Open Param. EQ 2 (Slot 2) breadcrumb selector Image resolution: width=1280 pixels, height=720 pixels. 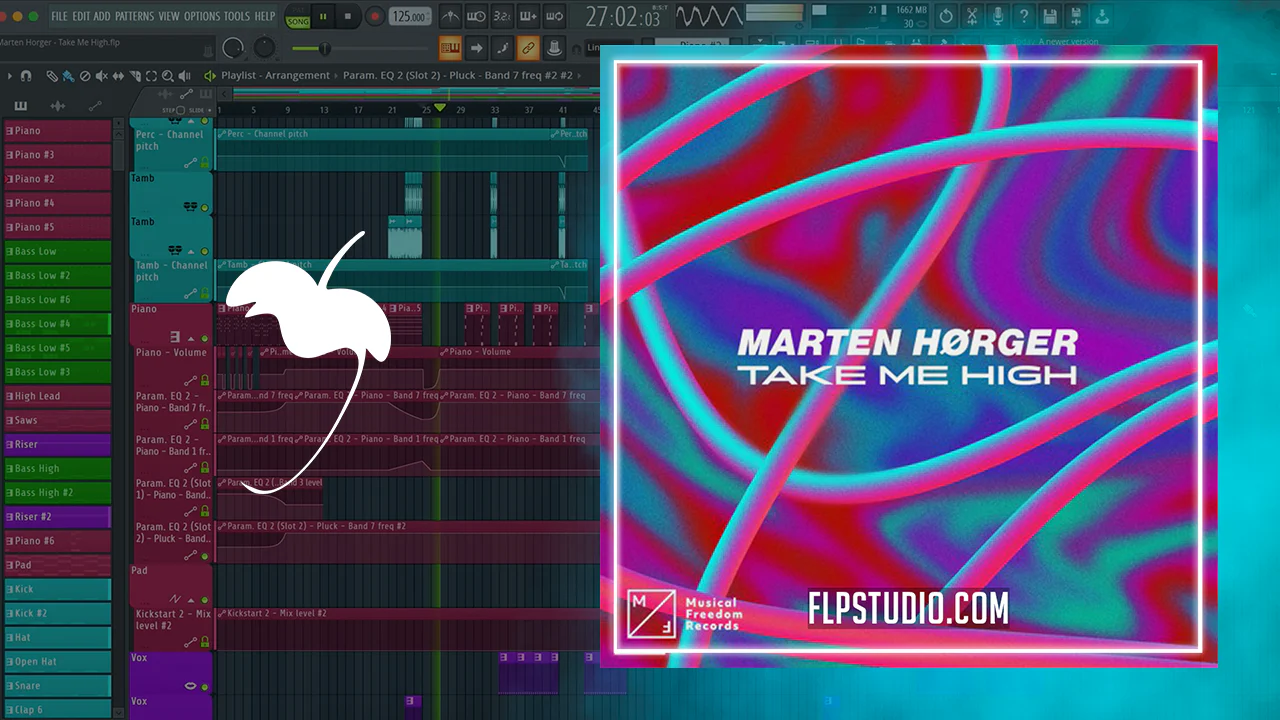click(x=459, y=76)
